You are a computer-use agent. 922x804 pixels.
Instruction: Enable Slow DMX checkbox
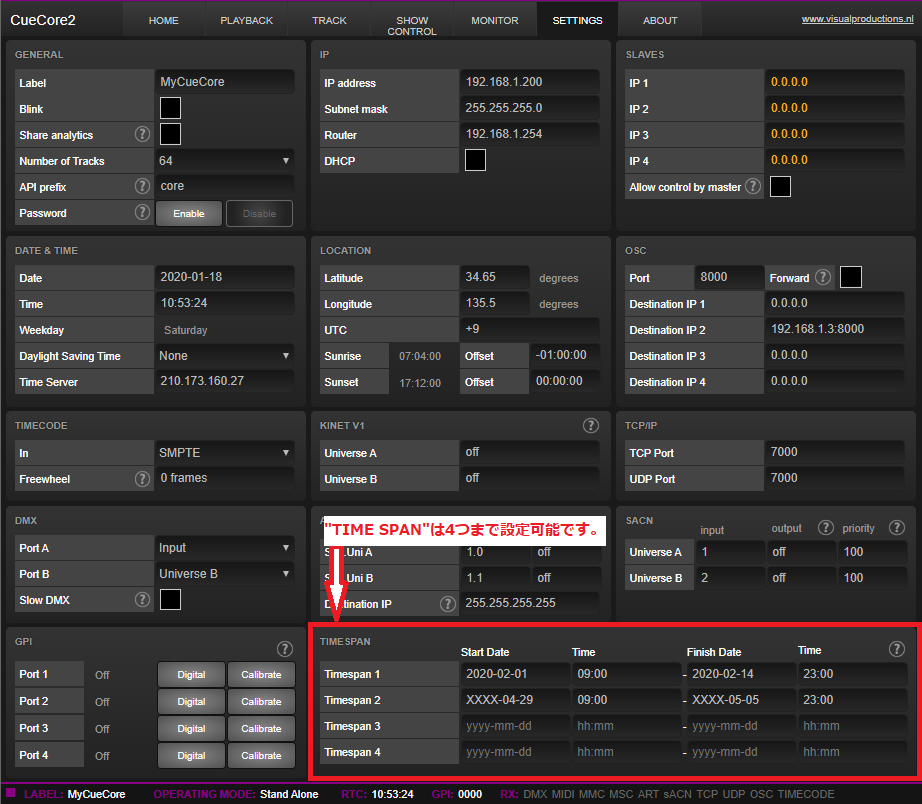[x=170, y=600]
